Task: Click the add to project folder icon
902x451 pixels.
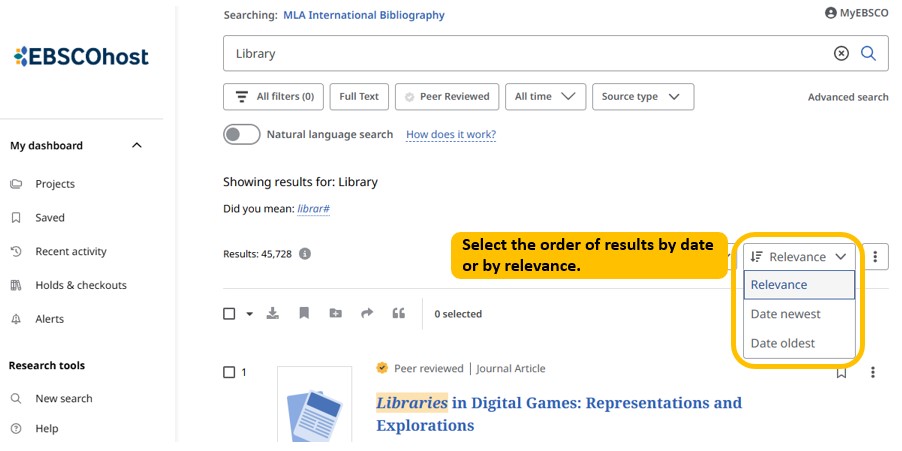Action: point(336,314)
